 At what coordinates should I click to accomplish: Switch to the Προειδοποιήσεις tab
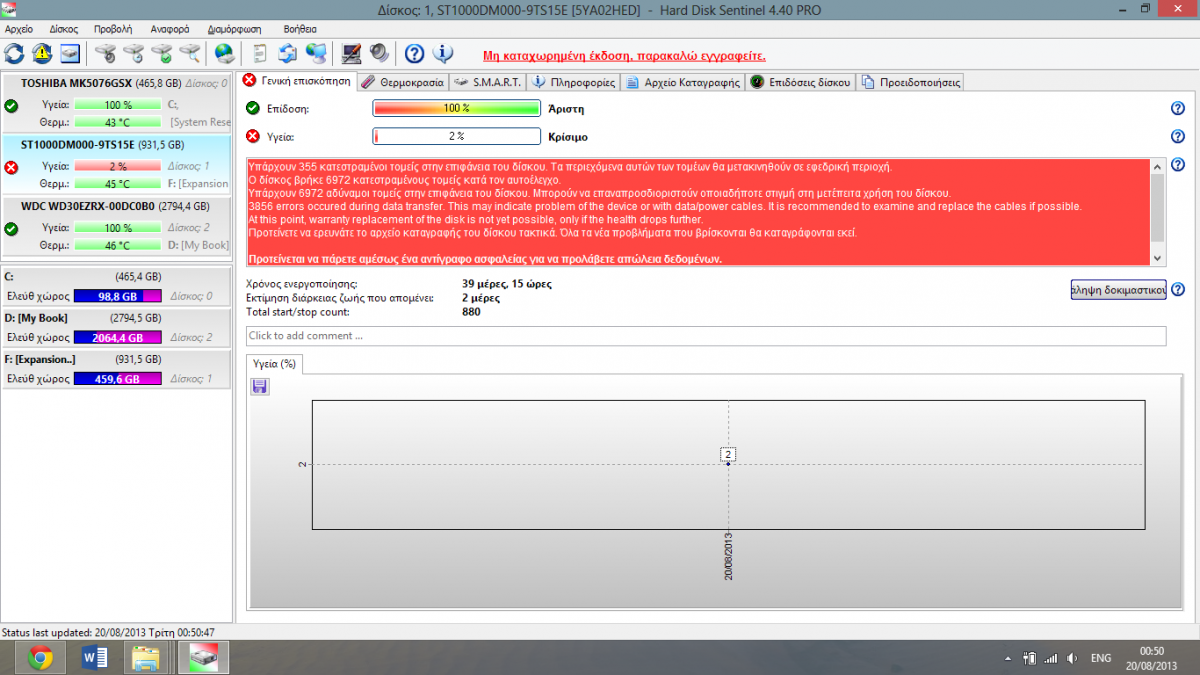[x=910, y=82]
